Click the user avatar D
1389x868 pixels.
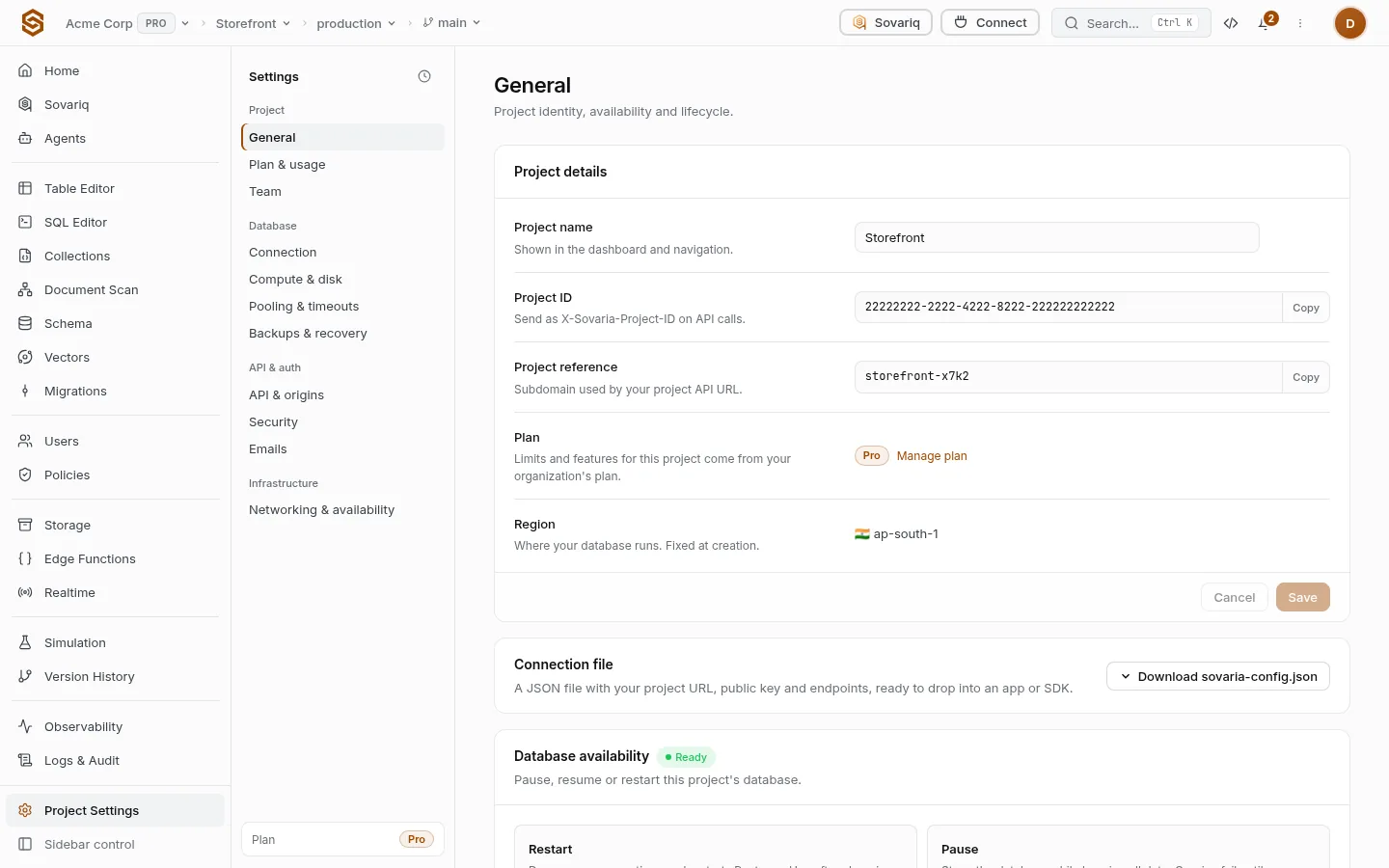coord(1349,23)
